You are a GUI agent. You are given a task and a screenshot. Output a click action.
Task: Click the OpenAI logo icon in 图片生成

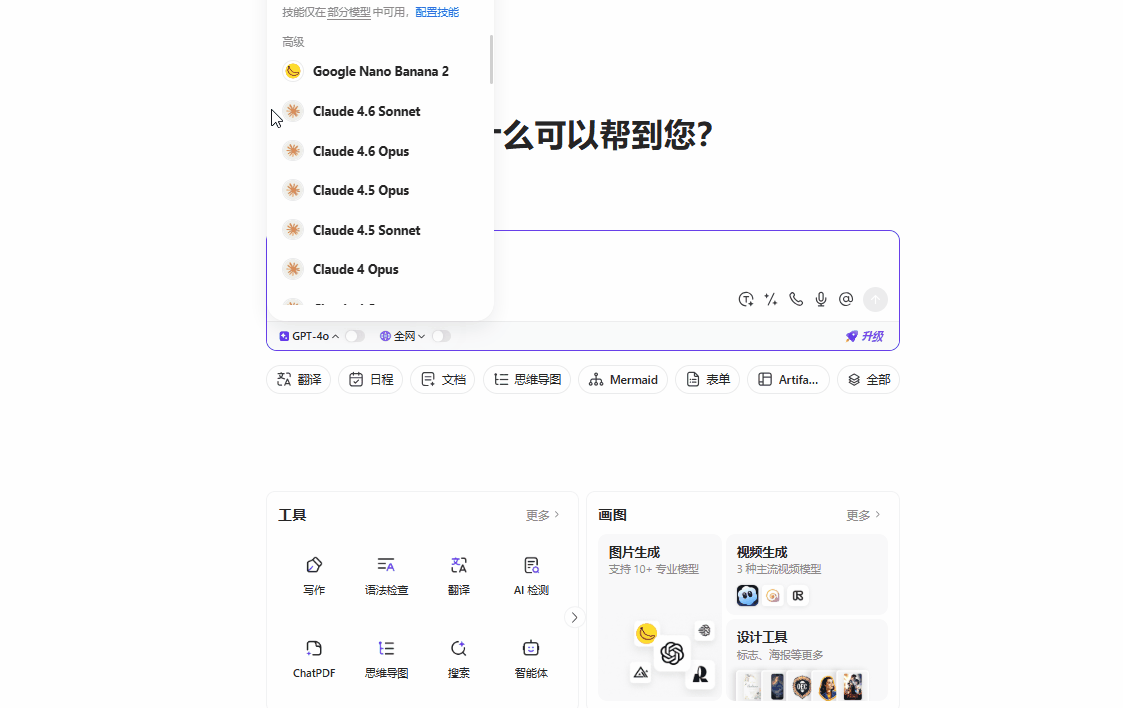(673, 653)
